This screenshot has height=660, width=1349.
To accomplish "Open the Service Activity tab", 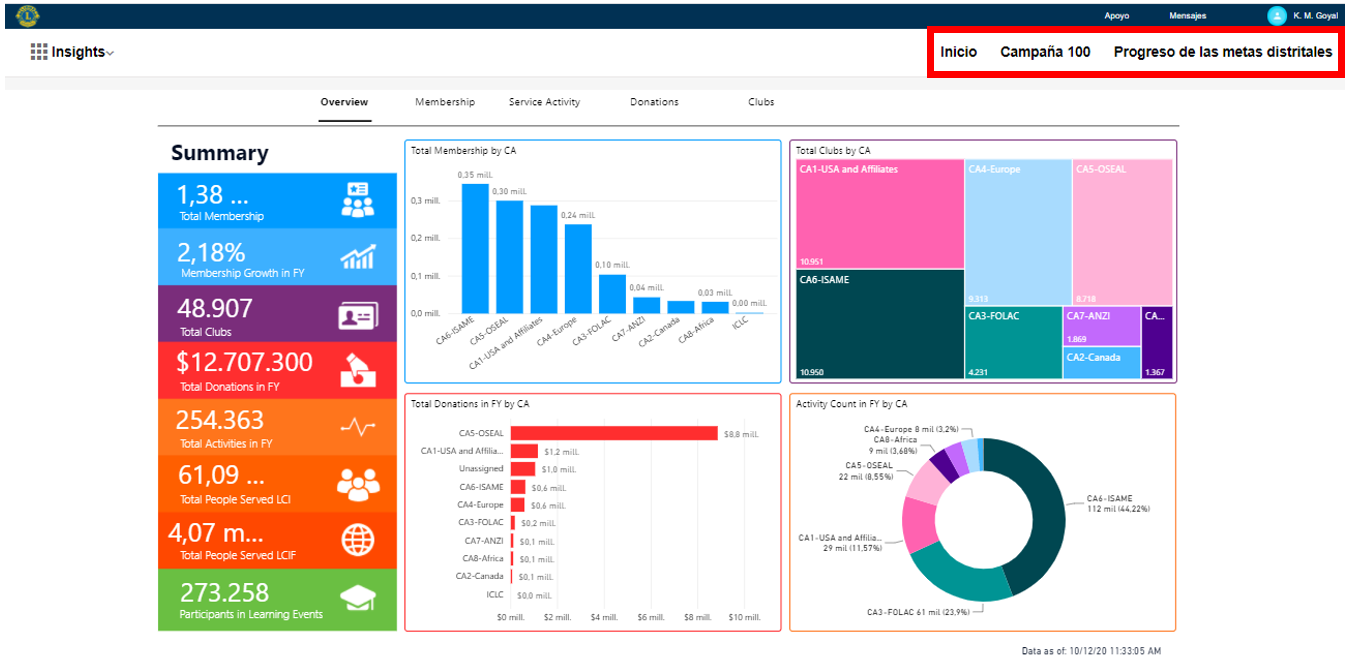I will (x=544, y=102).
